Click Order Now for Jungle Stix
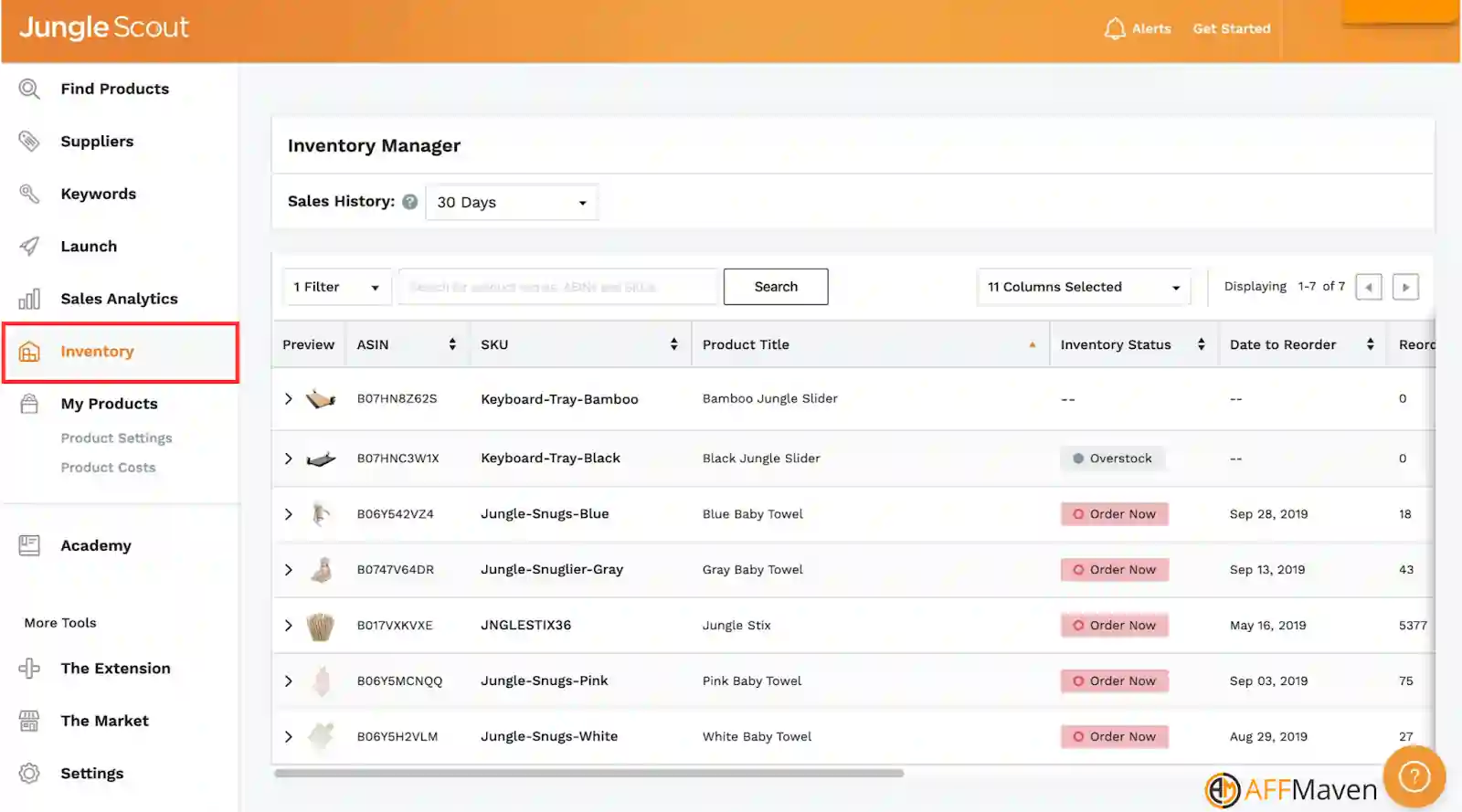This screenshot has width=1462, height=812. pyautogui.click(x=1115, y=626)
